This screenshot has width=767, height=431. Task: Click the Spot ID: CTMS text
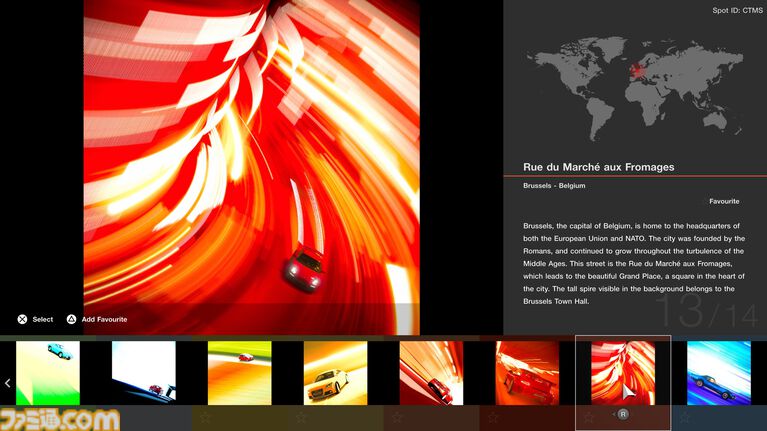coord(737,10)
